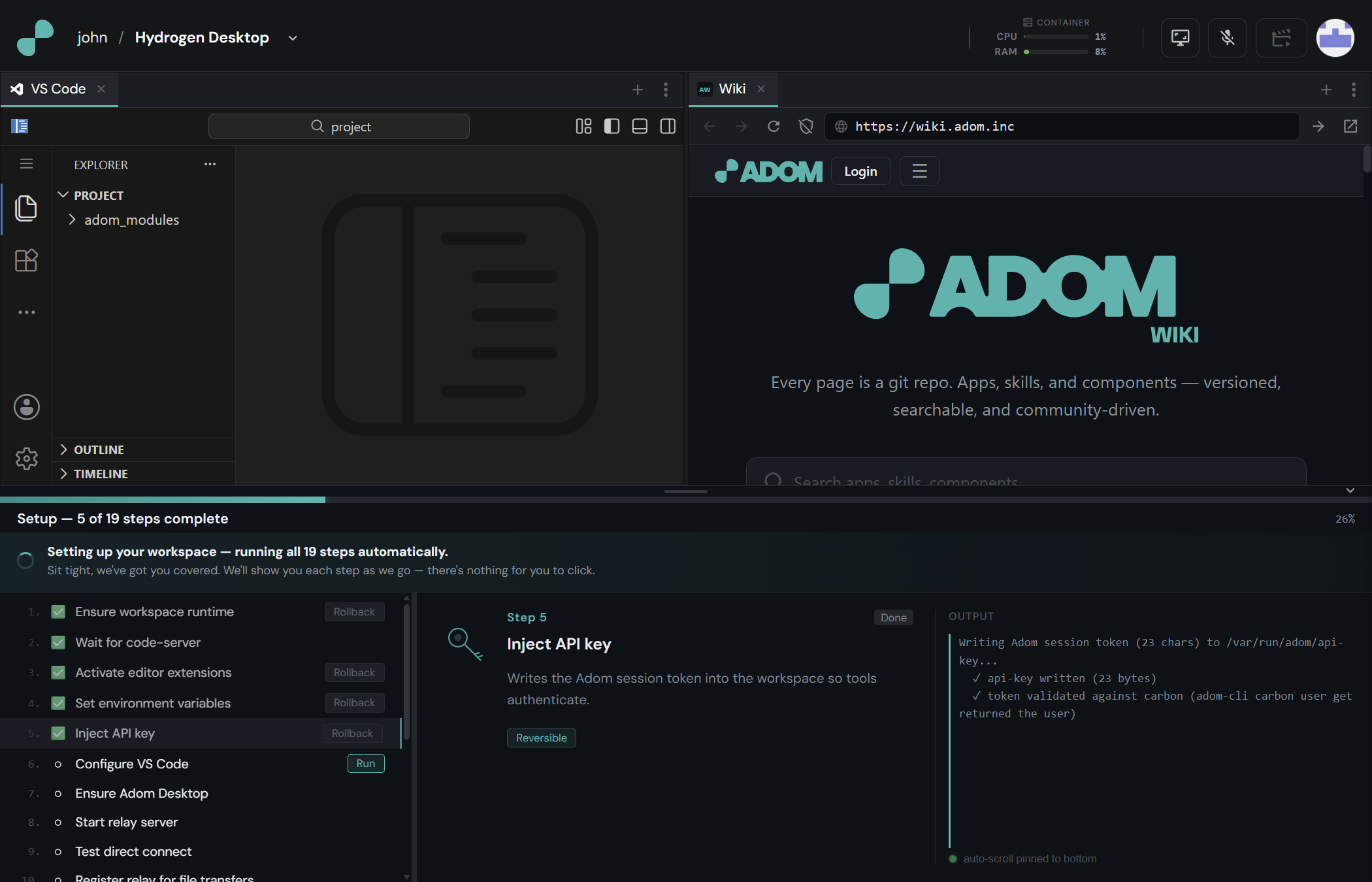Click auto-scroll pinned to bottom indicator
This screenshot has height=882, width=1372.
pyautogui.click(x=1023, y=859)
